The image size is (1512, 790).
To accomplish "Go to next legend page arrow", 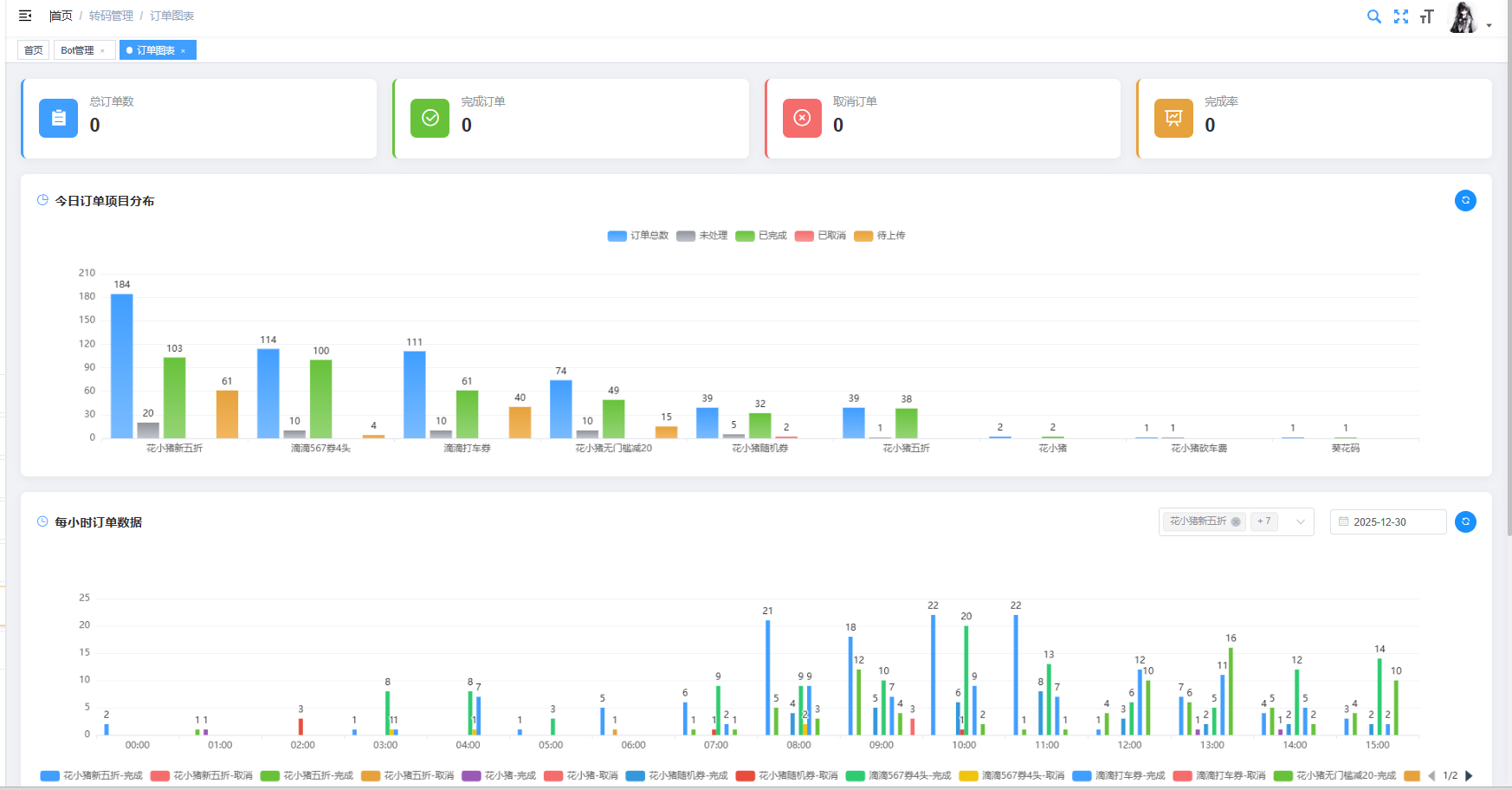I will click(x=1469, y=776).
